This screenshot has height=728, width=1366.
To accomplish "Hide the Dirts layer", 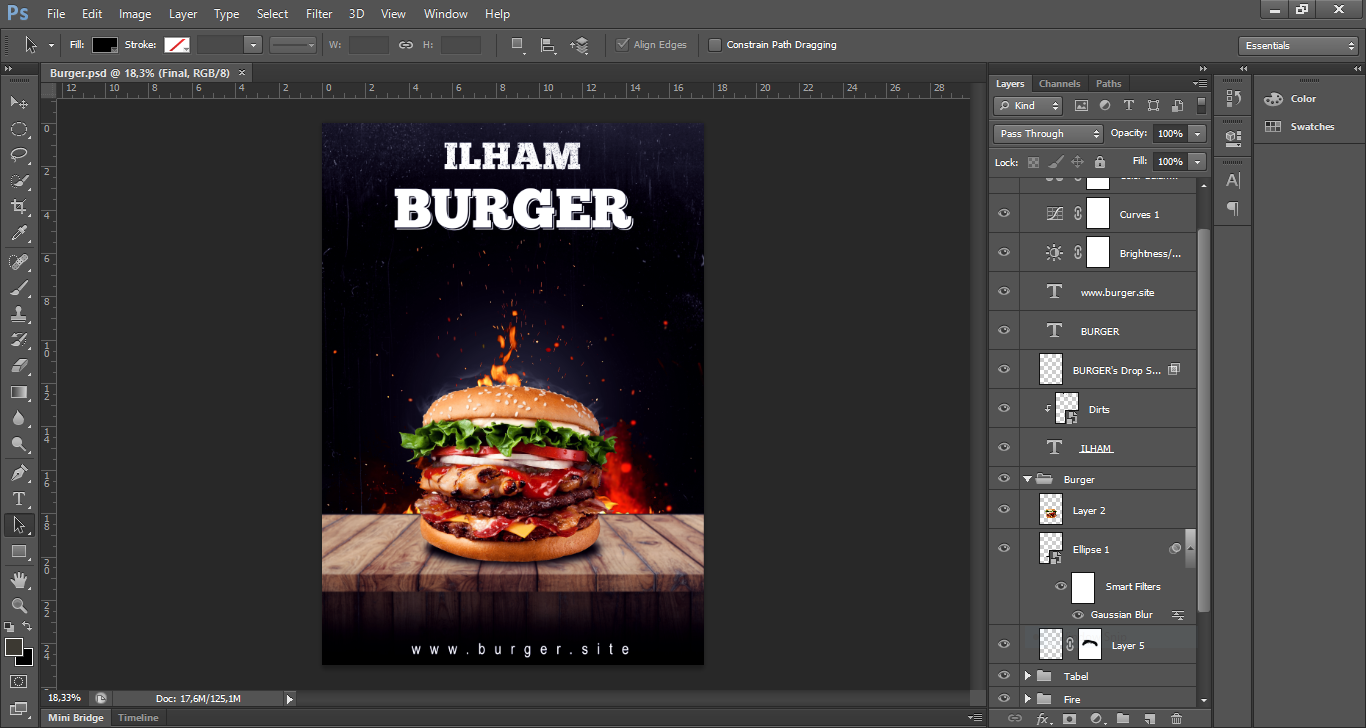I will (x=1004, y=408).
